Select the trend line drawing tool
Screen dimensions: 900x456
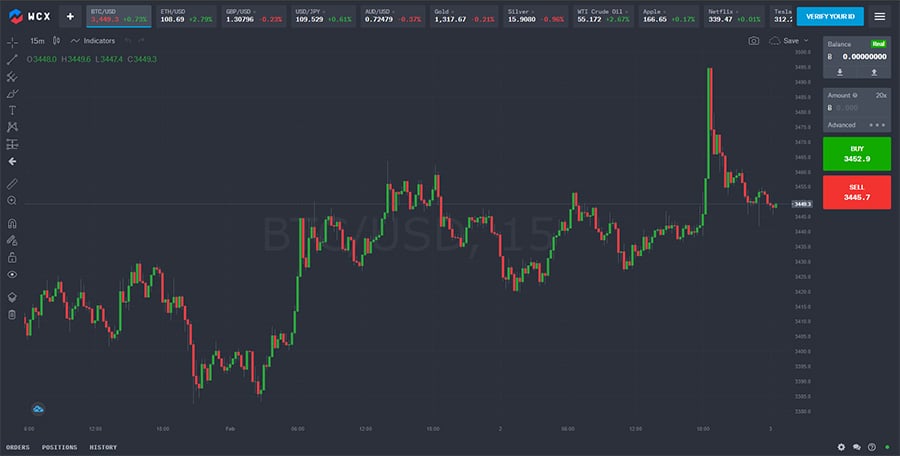(x=12, y=59)
